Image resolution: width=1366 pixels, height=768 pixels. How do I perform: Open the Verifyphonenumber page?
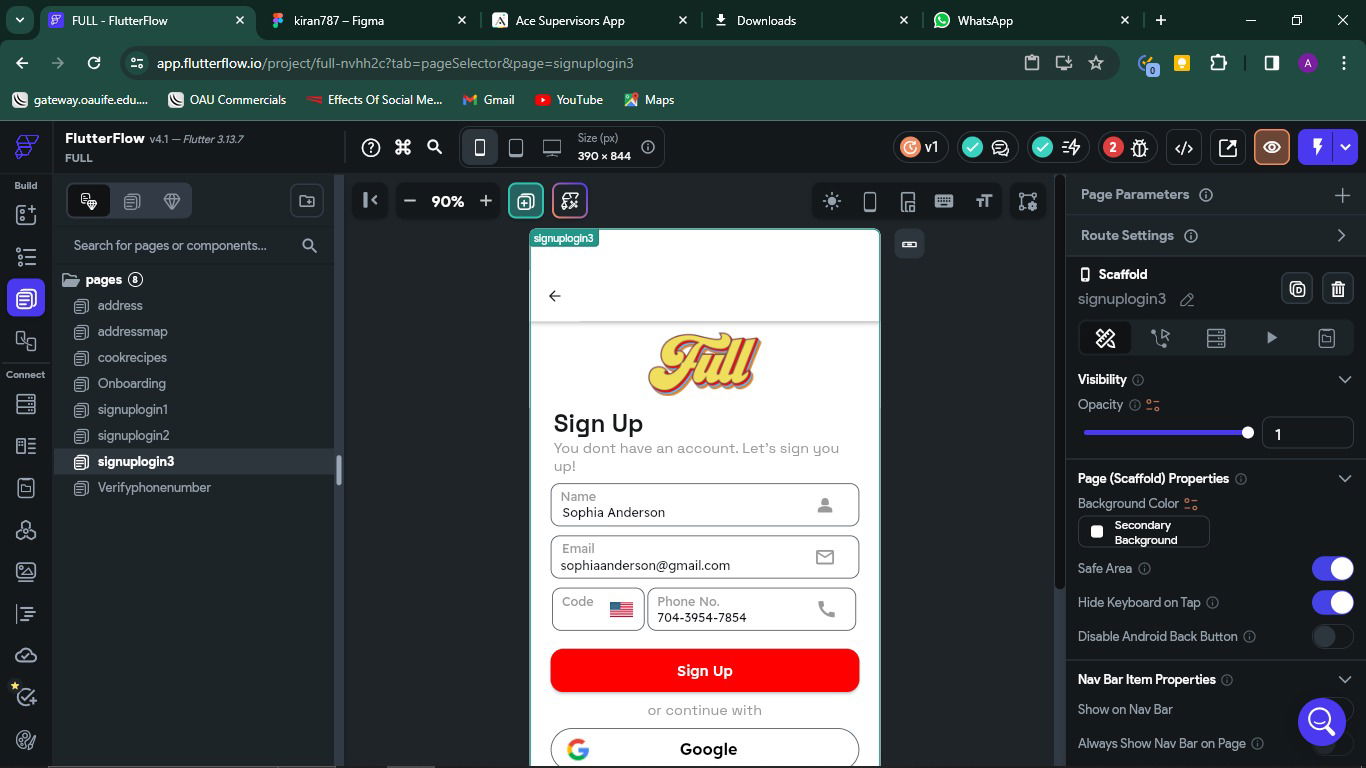tap(154, 487)
